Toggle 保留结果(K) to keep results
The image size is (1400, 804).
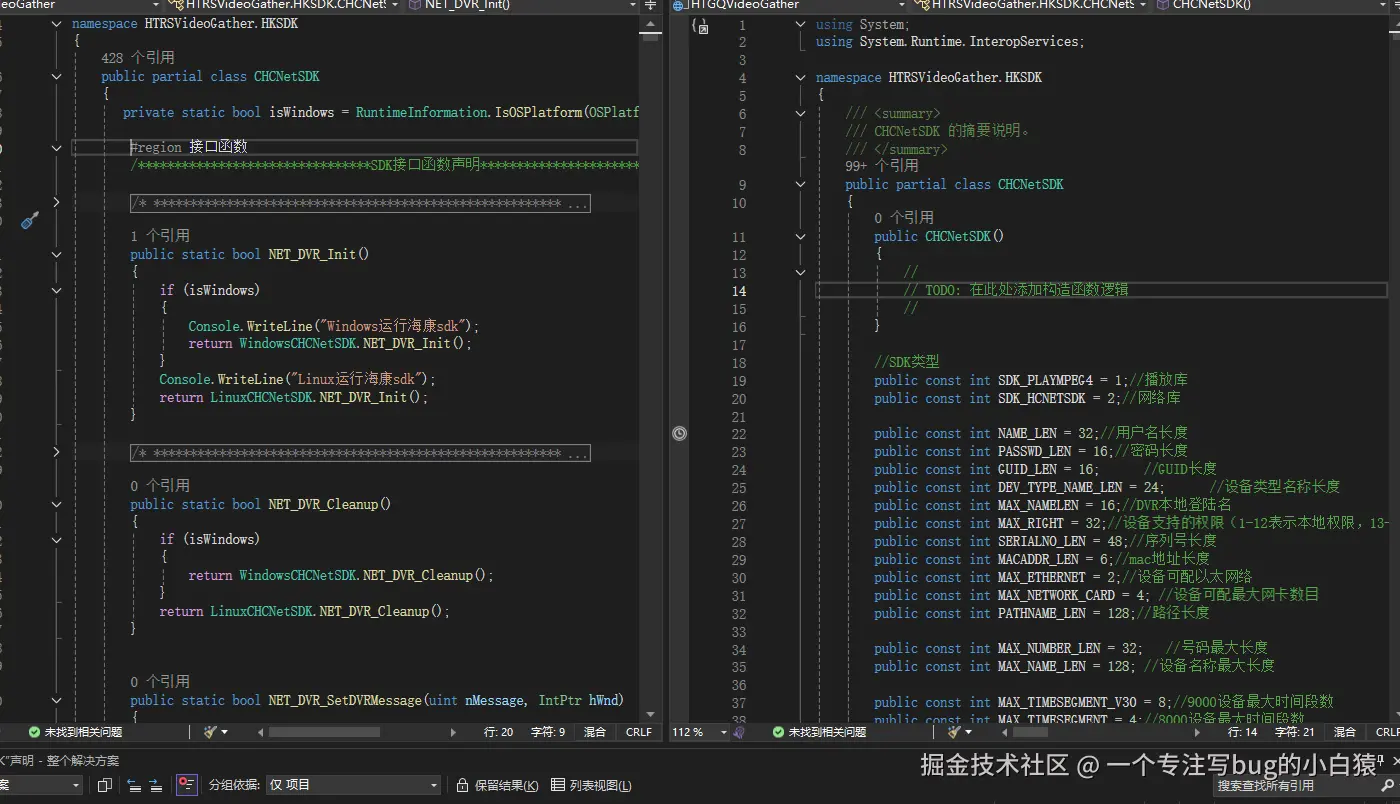click(498, 785)
